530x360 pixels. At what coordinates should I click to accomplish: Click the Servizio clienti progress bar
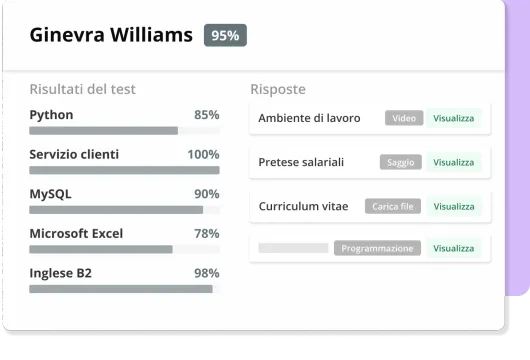(124, 170)
